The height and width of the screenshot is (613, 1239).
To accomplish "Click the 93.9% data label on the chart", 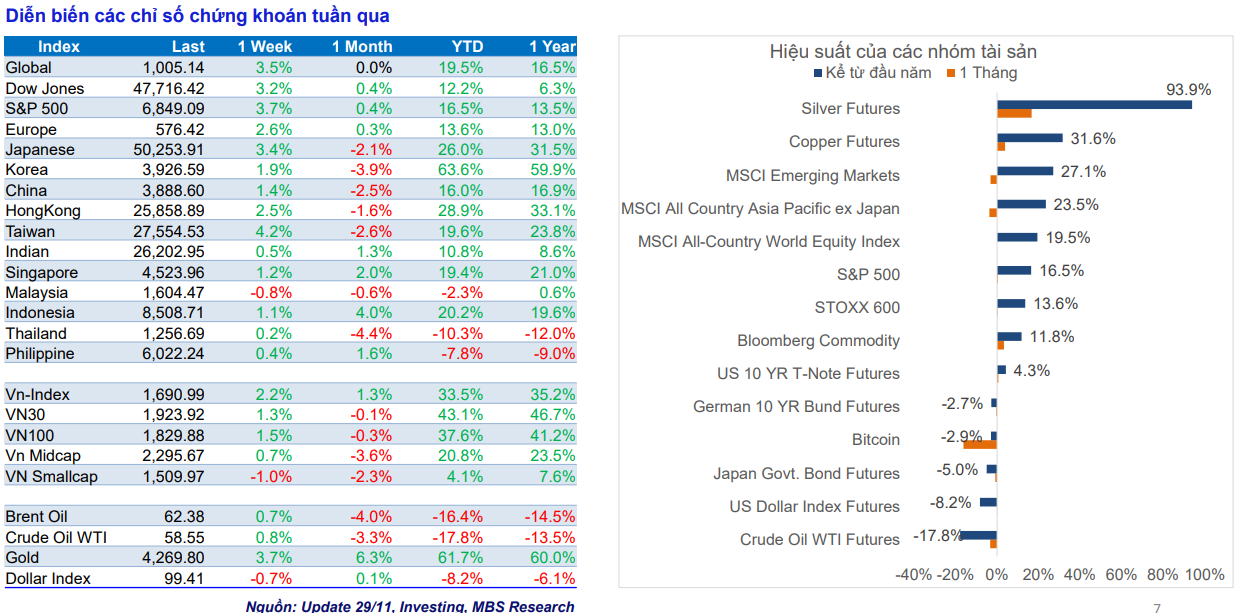I will point(1188,90).
